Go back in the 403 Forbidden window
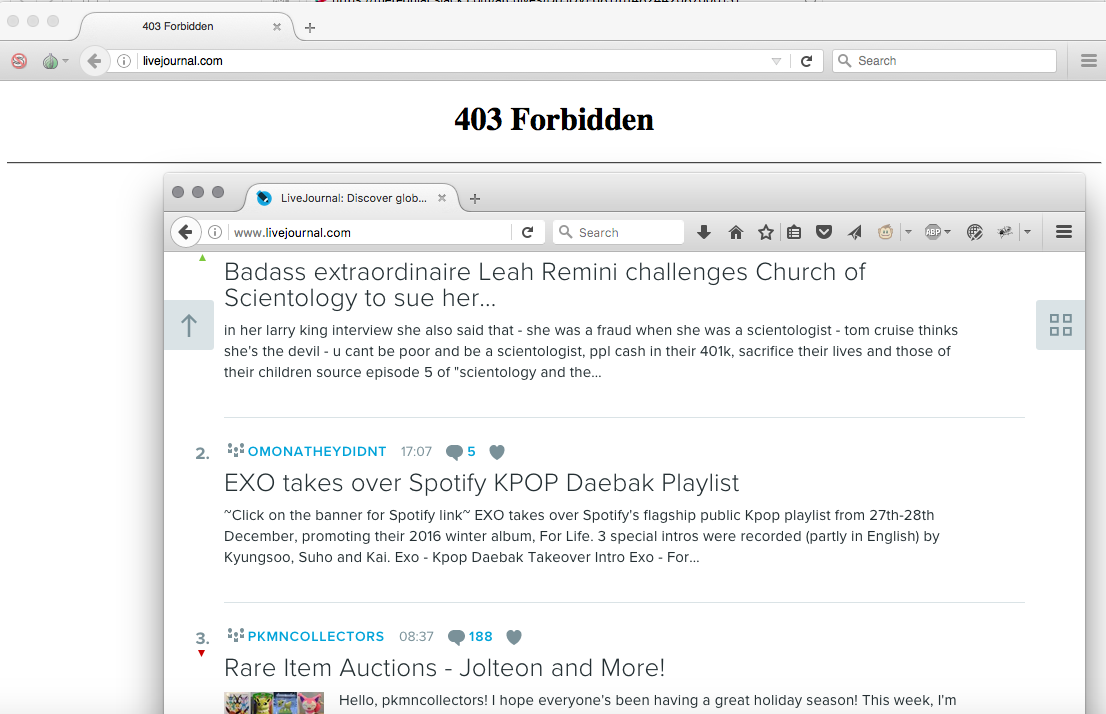The height and width of the screenshot is (714, 1106). point(94,61)
